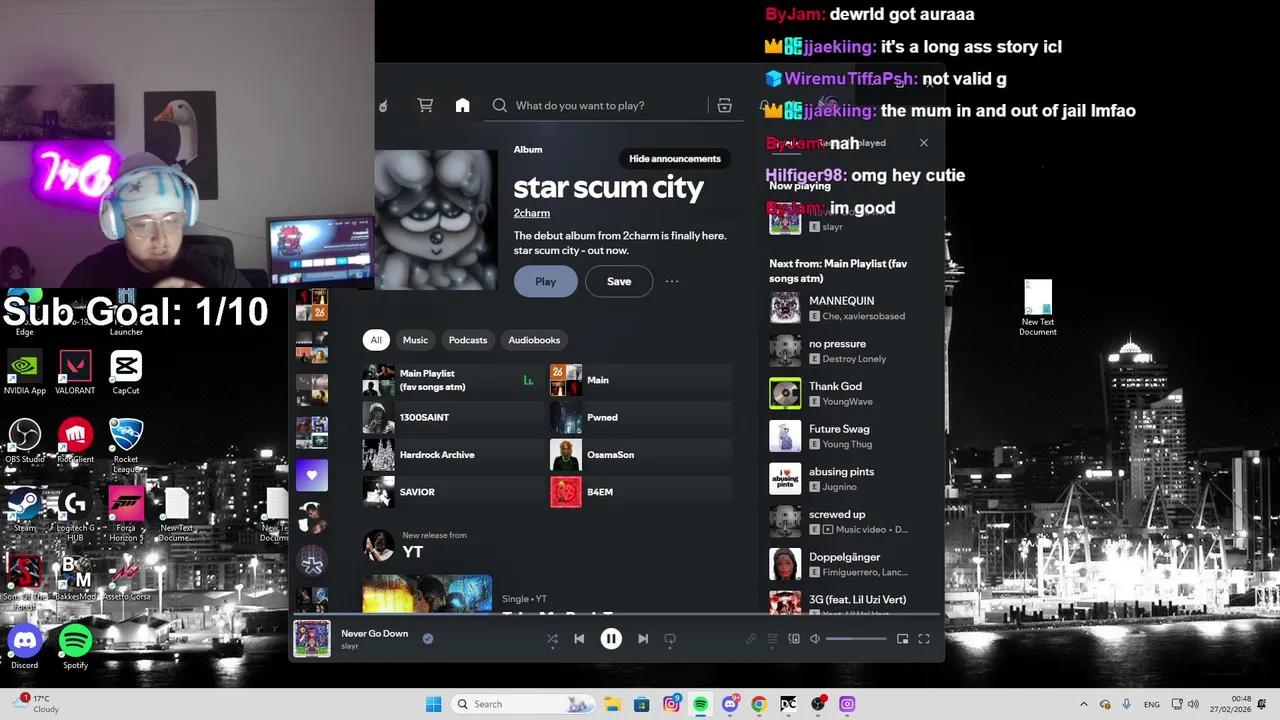Hide announcements button
Image resolution: width=1280 pixels, height=720 pixels.
coord(675,159)
